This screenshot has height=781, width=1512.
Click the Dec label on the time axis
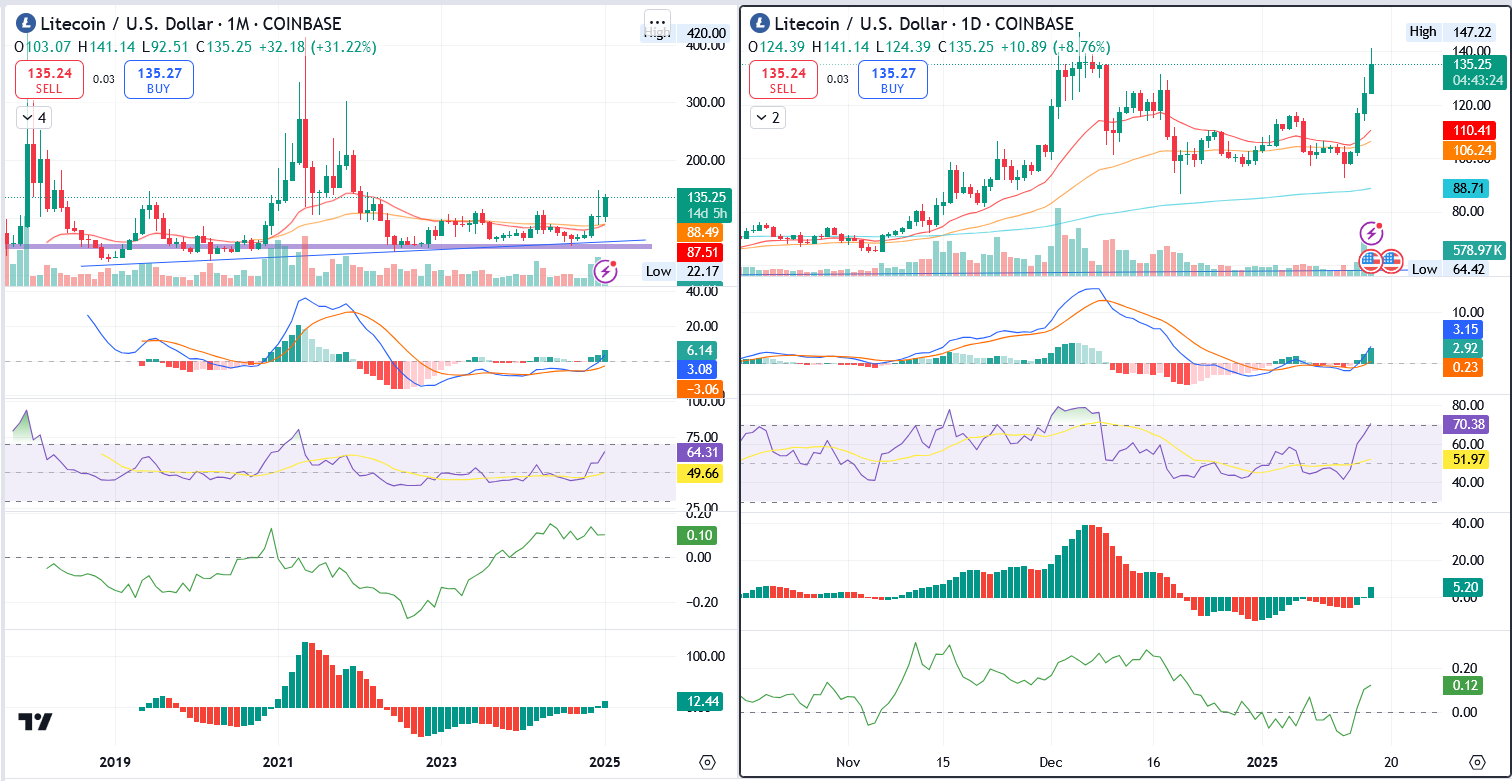(1052, 762)
